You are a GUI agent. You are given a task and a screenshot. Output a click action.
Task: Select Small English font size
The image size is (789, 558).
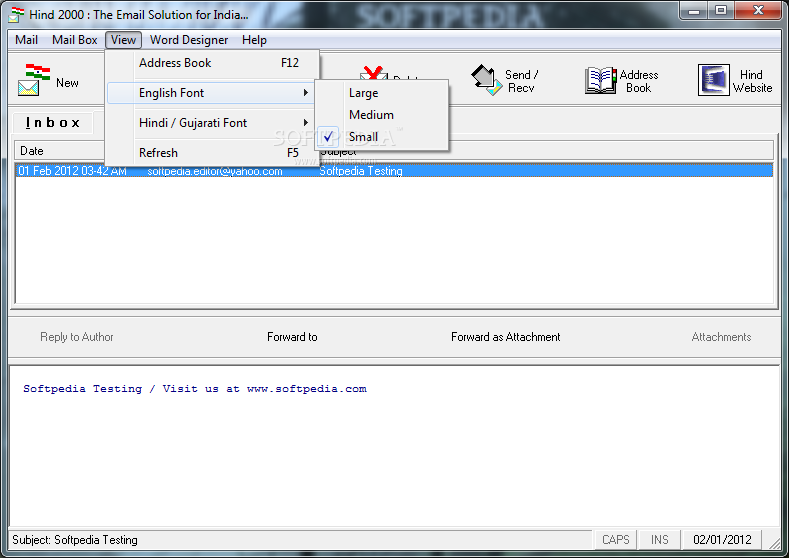pos(381,137)
